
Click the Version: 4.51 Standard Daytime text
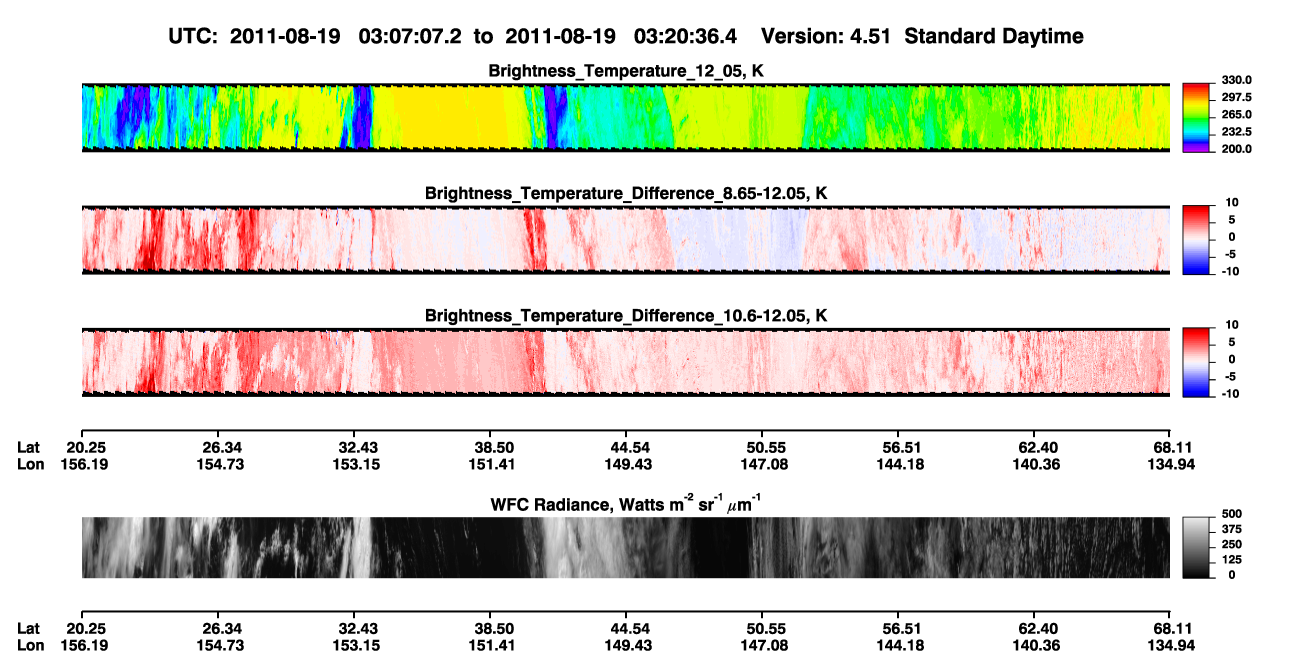click(x=922, y=36)
